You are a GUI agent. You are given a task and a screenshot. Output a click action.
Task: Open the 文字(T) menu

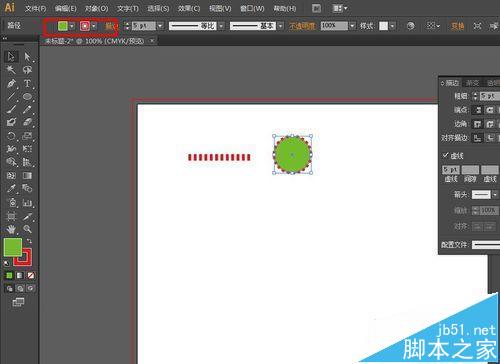click(x=128, y=8)
